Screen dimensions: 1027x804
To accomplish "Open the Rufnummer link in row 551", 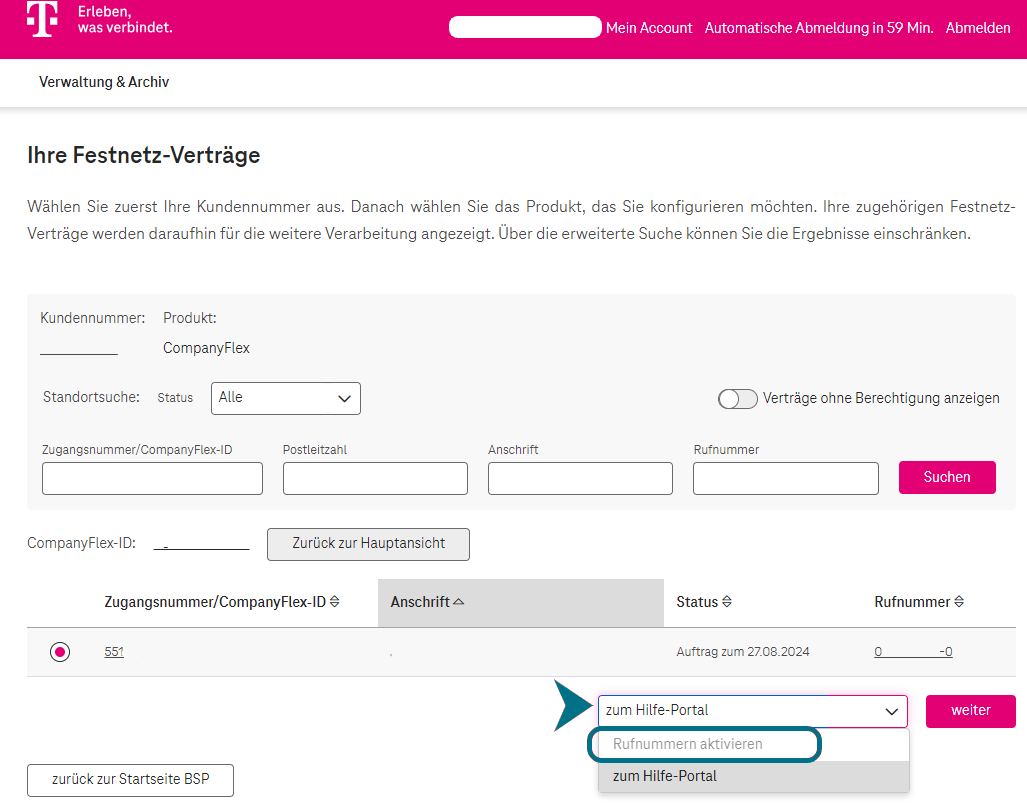I will (x=913, y=652).
